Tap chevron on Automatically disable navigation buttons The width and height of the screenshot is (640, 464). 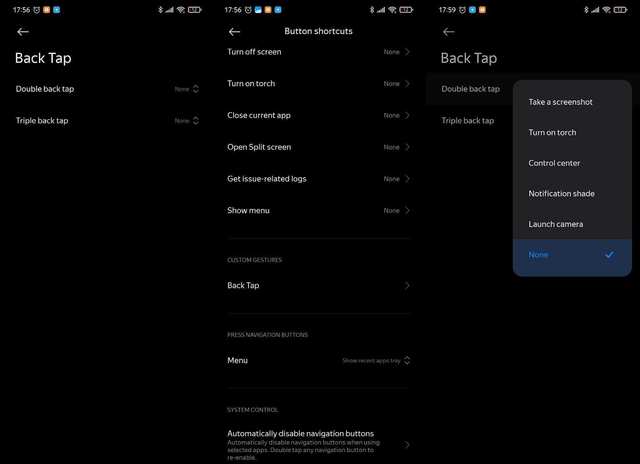click(407, 444)
